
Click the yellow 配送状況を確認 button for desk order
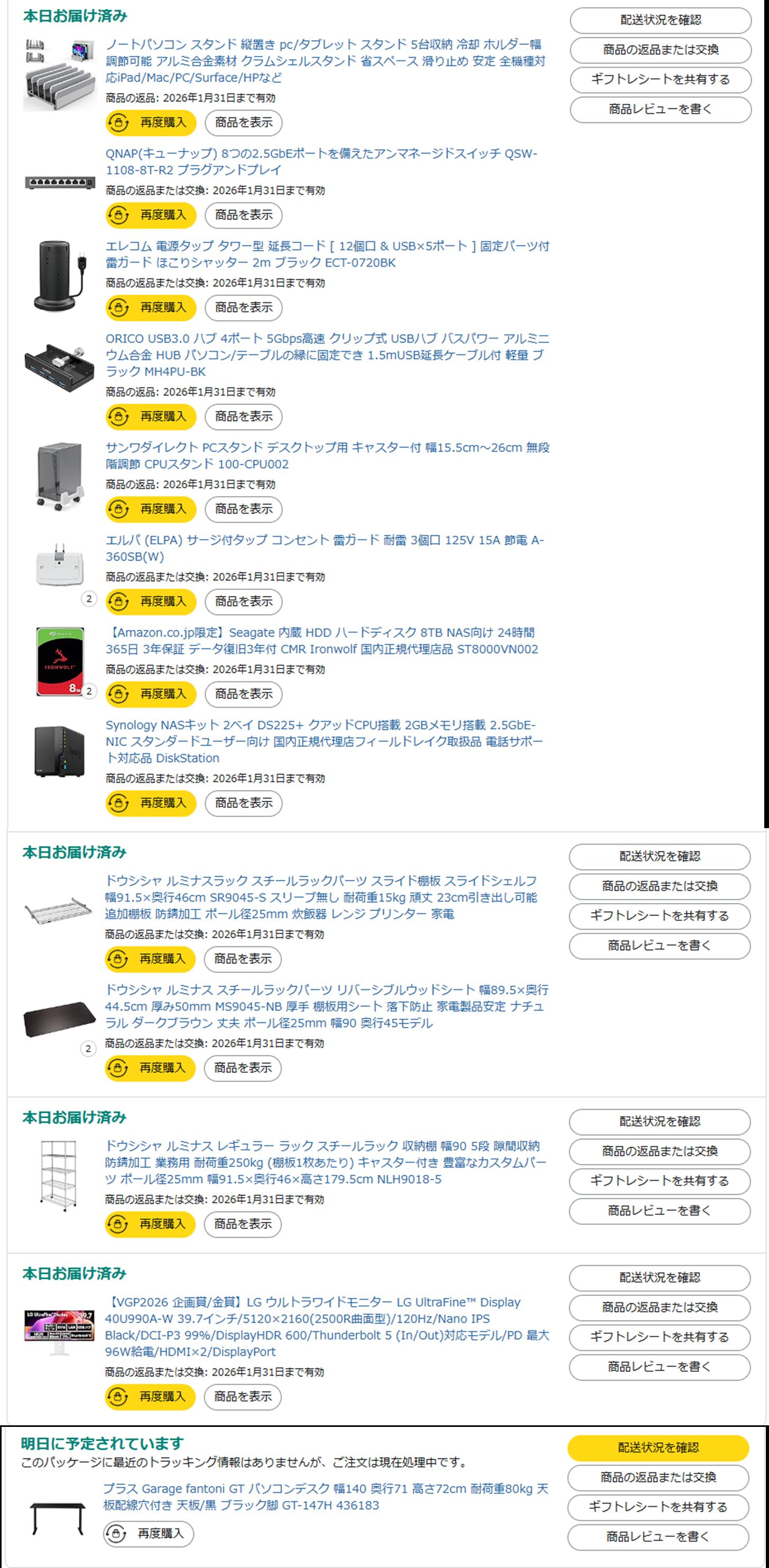click(x=658, y=1448)
